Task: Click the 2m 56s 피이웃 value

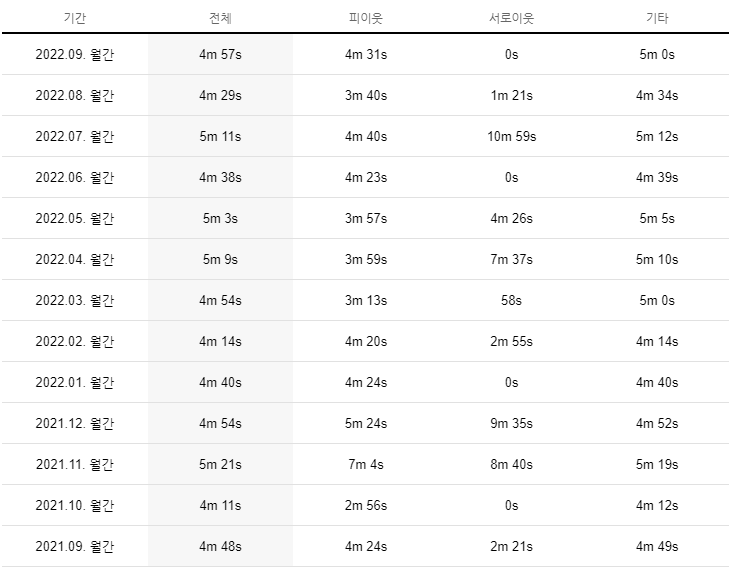Action: (x=366, y=505)
